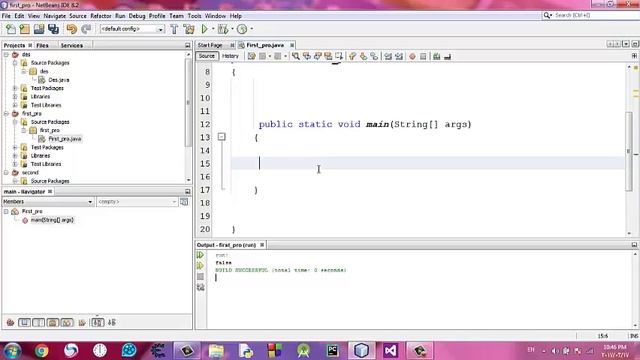The width and height of the screenshot is (640, 360).
Task: Open Visual Studio from the taskbar
Action: (x=390, y=350)
